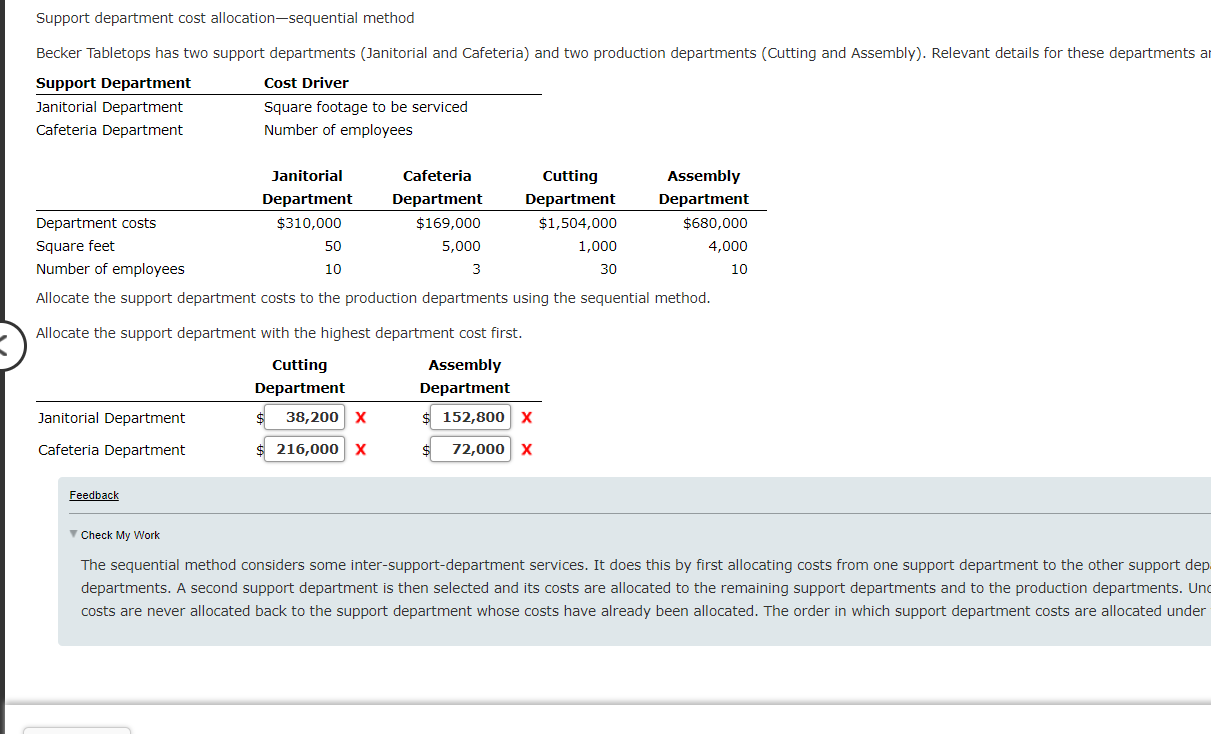Click inside the Janitorial Cutting answer field
Image resolution: width=1211 pixels, height=734 pixels.
click(303, 417)
